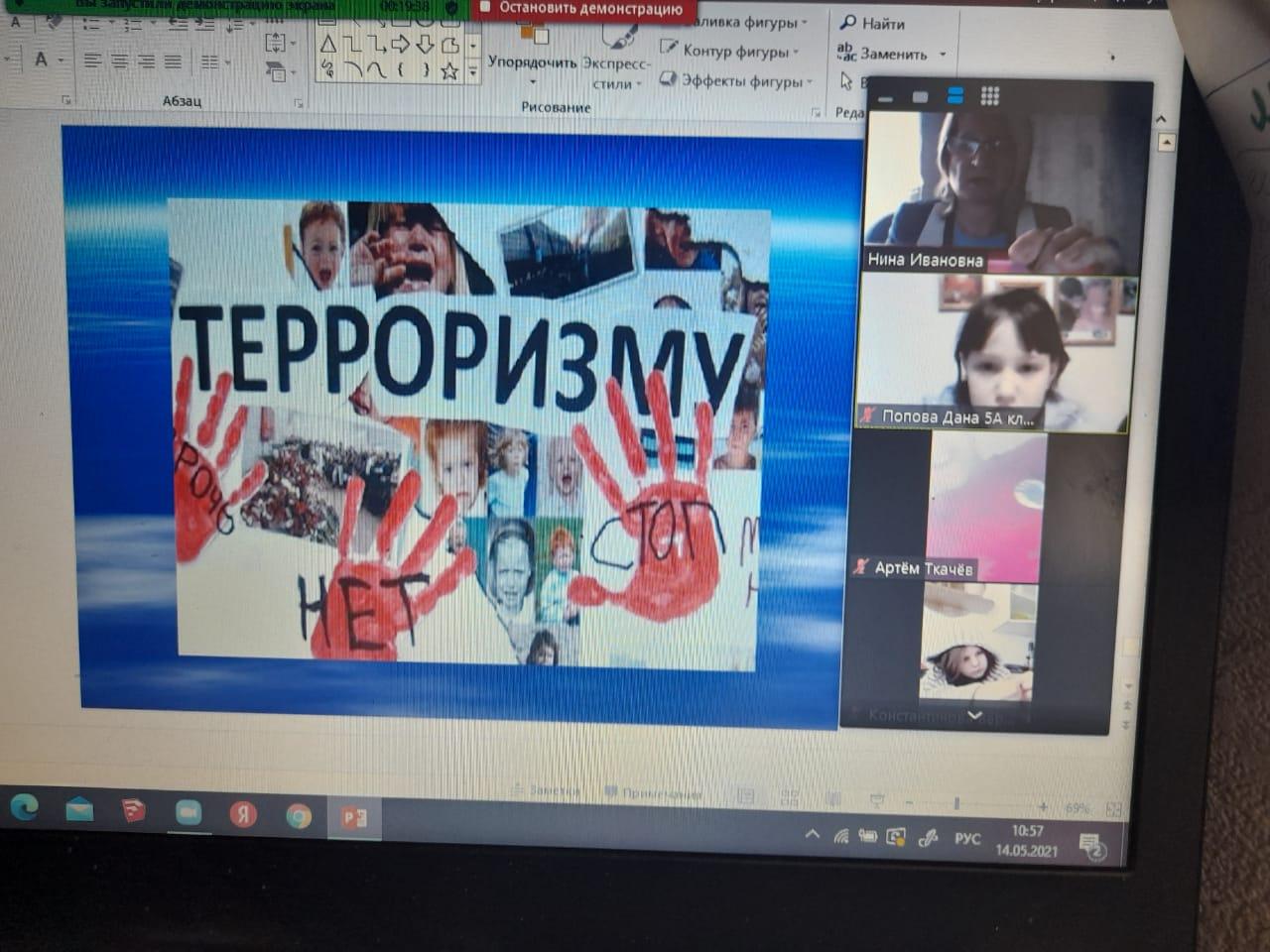Image resolution: width=1270 pixels, height=952 pixels.
Task: Stop the Zoom screen share (Остановить демонстрацию)
Action: point(581,9)
